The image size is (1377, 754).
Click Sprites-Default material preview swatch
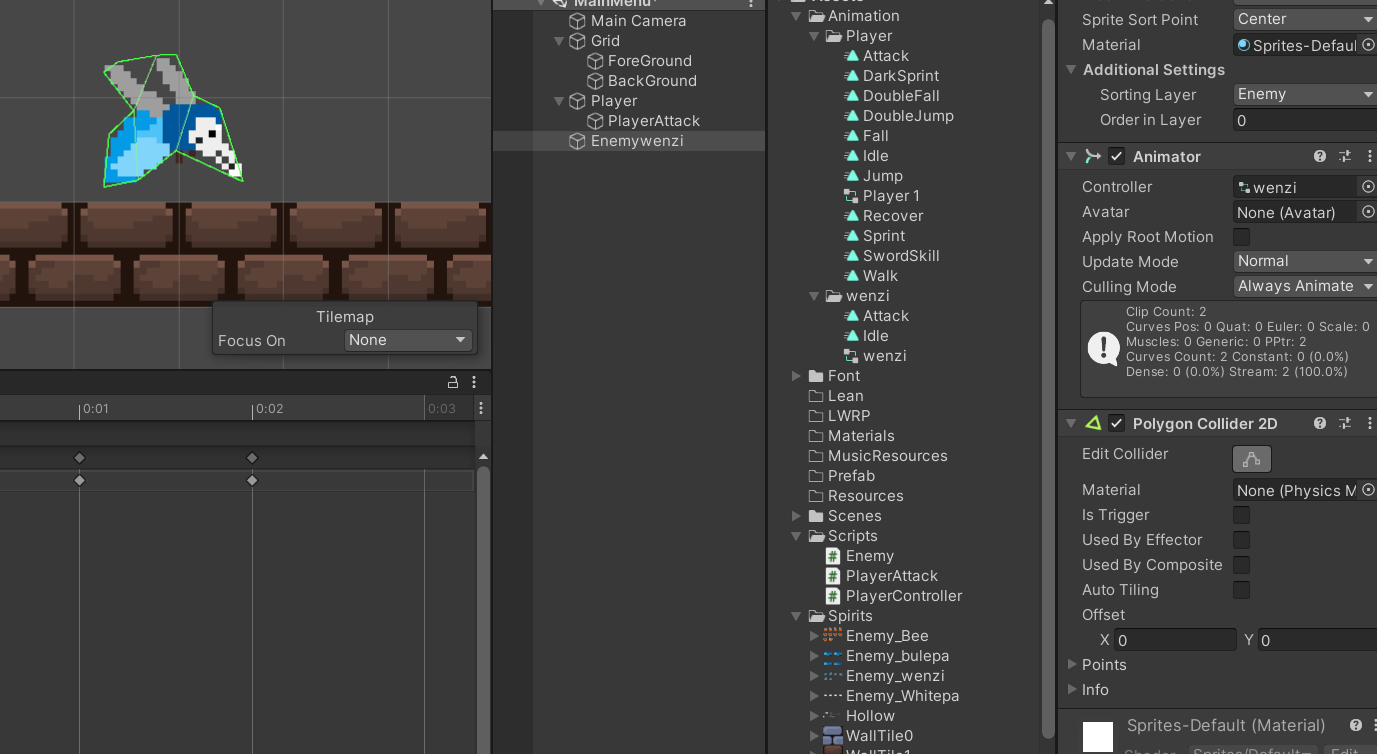[1098, 737]
